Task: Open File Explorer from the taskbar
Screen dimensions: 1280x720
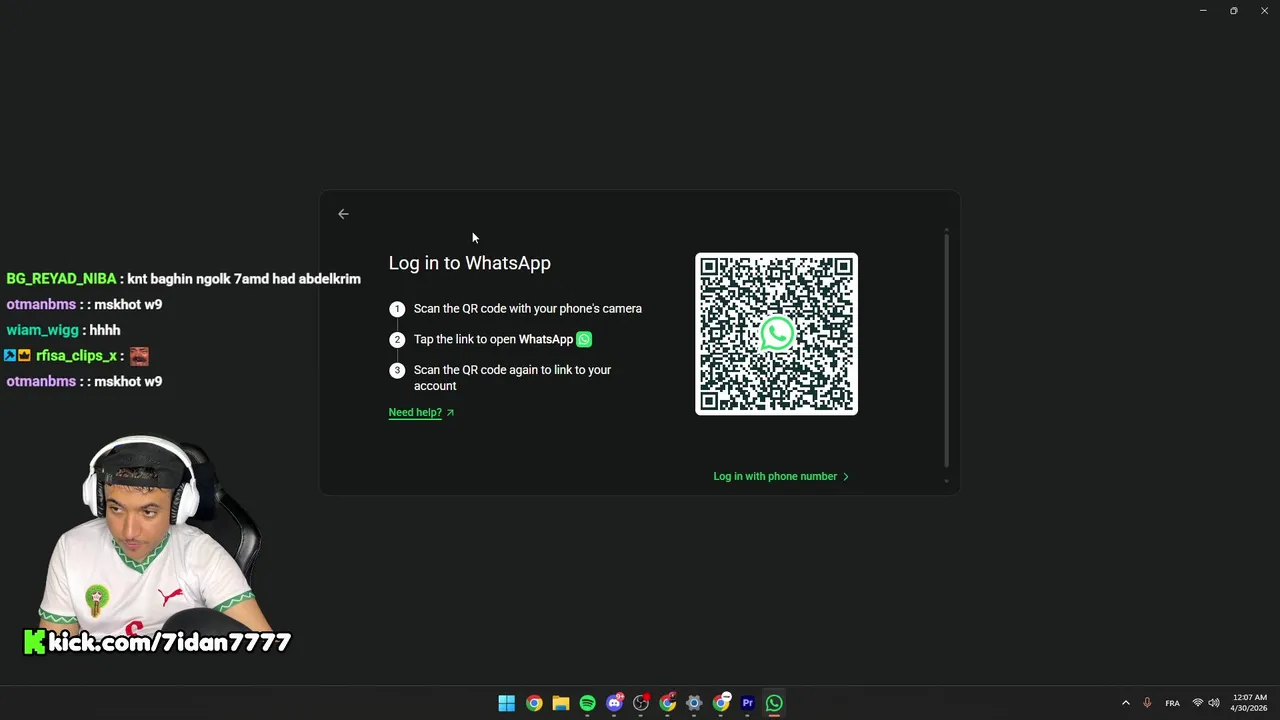Action: click(x=561, y=703)
